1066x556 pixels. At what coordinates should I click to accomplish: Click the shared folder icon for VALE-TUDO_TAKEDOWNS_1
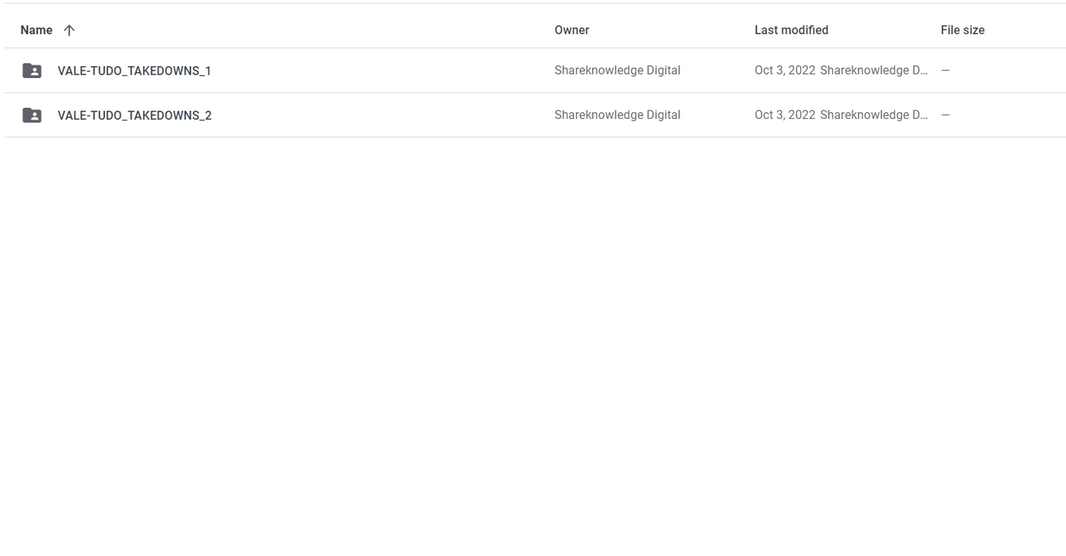[32, 71]
